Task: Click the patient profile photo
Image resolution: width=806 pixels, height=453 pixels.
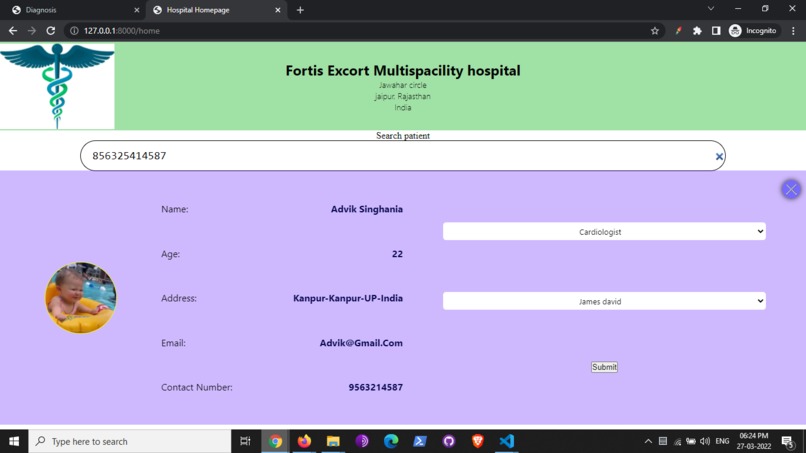Action: 81,298
